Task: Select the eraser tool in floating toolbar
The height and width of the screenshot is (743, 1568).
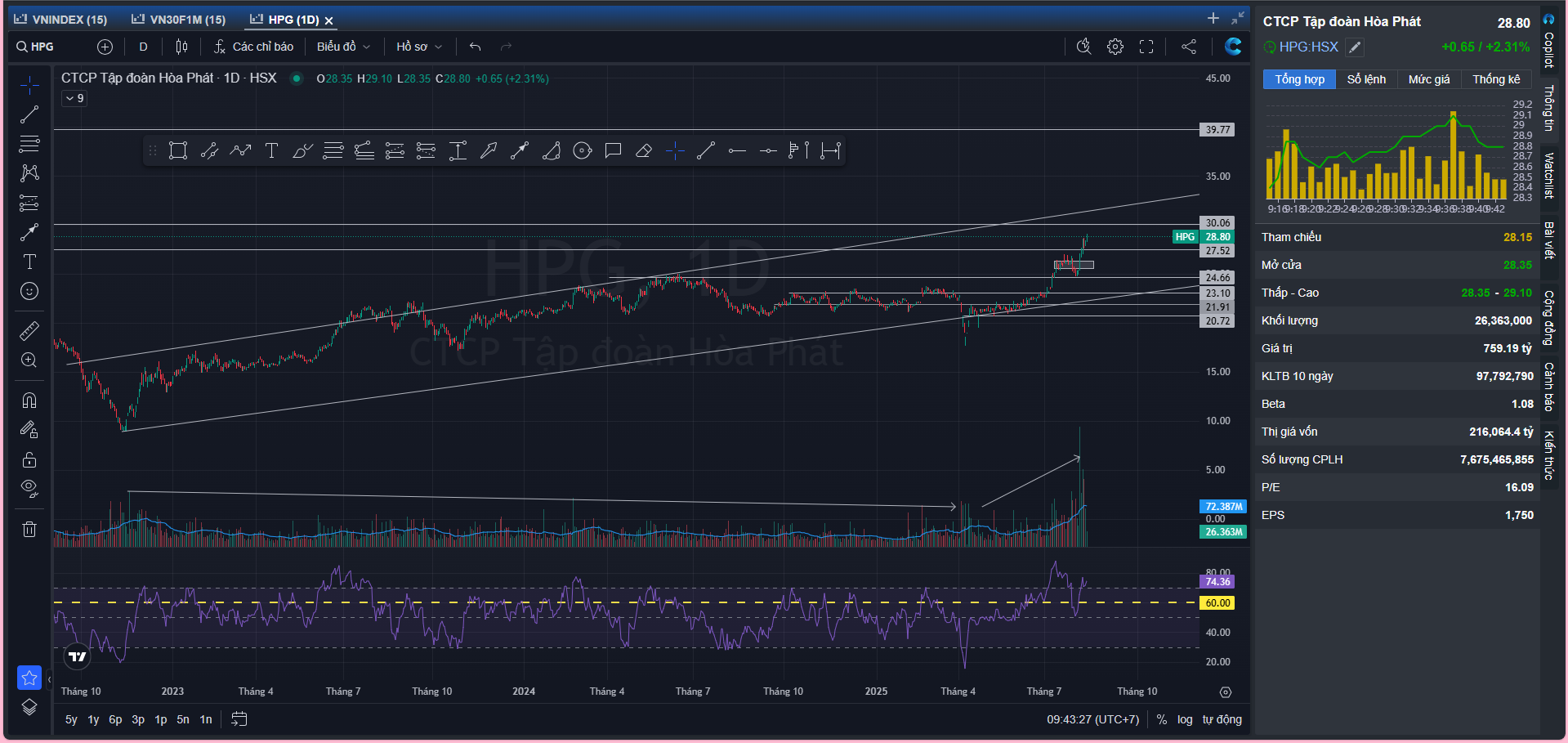Action: tap(644, 150)
